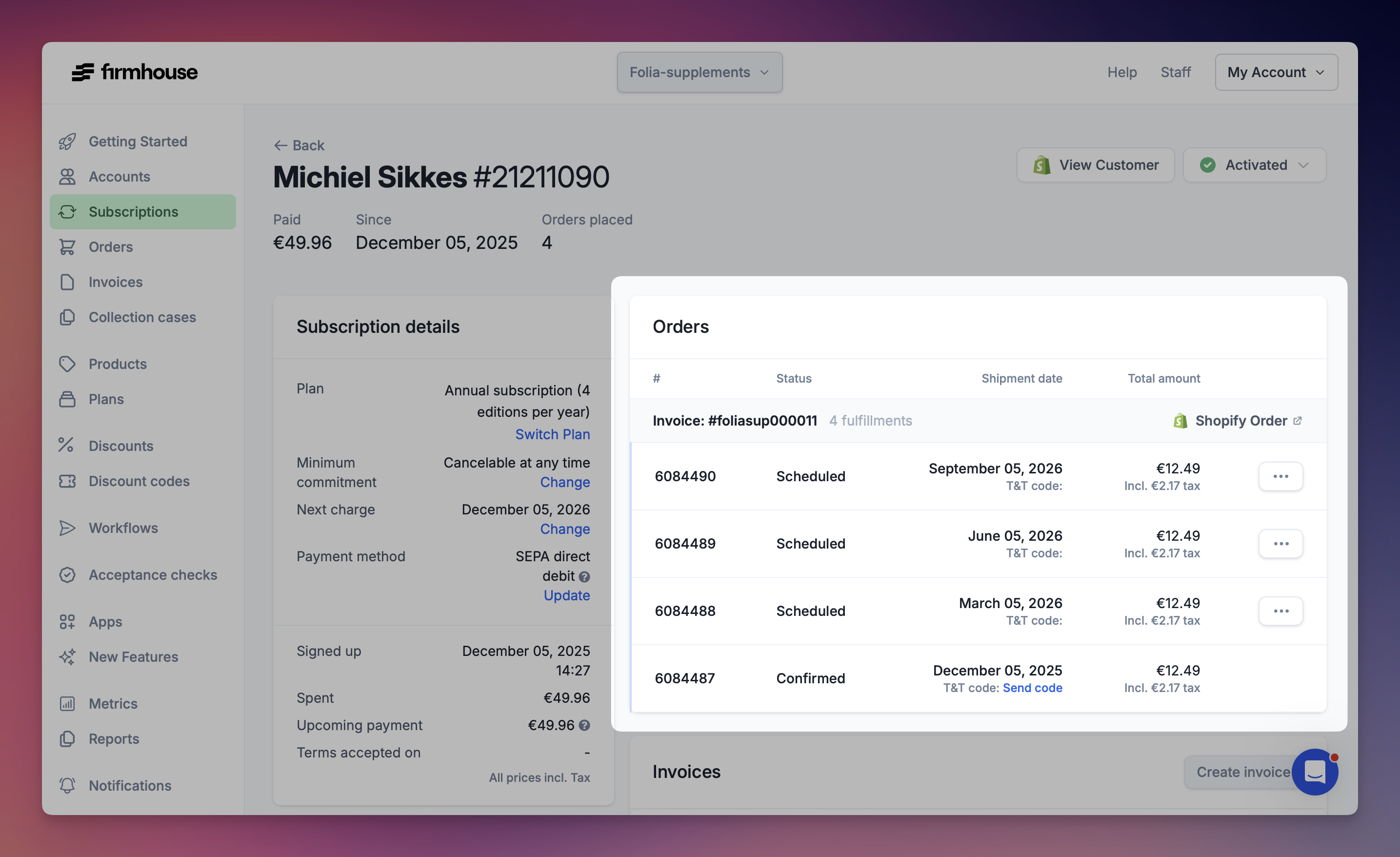Go to Orders in sidebar
1400x857 pixels.
point(111,246)
